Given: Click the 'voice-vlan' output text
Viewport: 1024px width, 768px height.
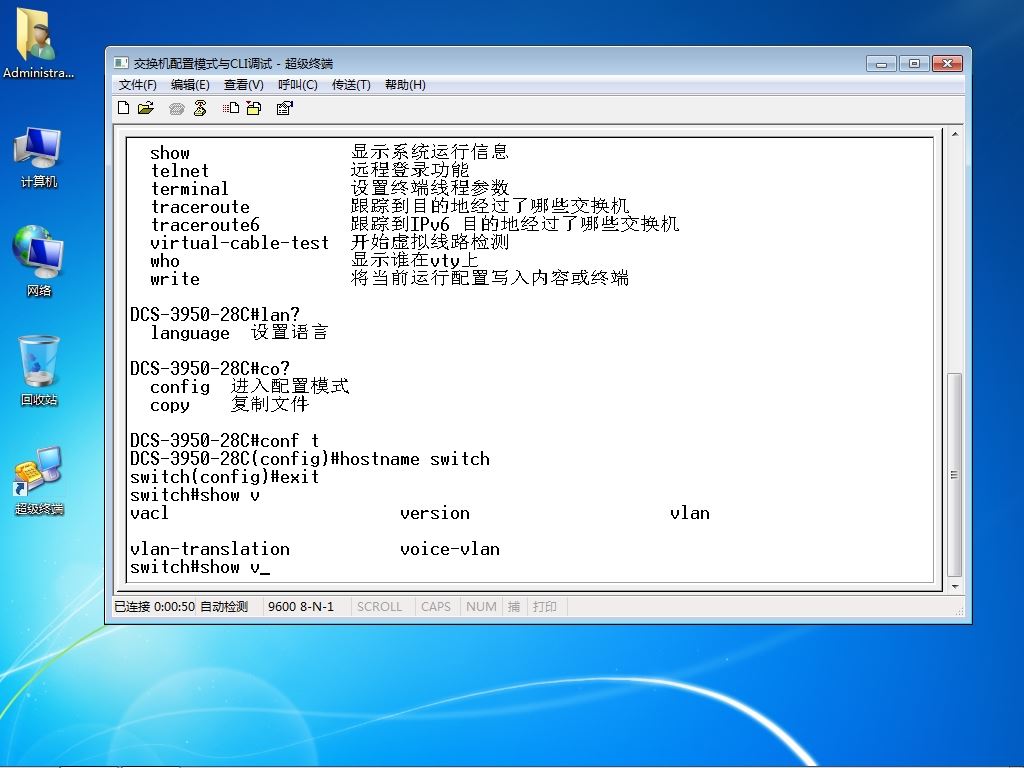Looking at the screenshot, I should coord(450,549).
